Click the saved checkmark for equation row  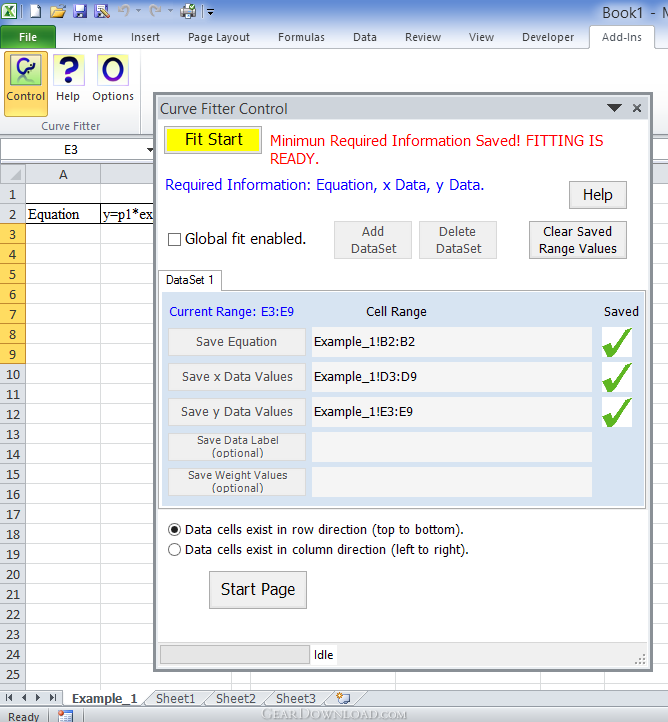point(617,342)
